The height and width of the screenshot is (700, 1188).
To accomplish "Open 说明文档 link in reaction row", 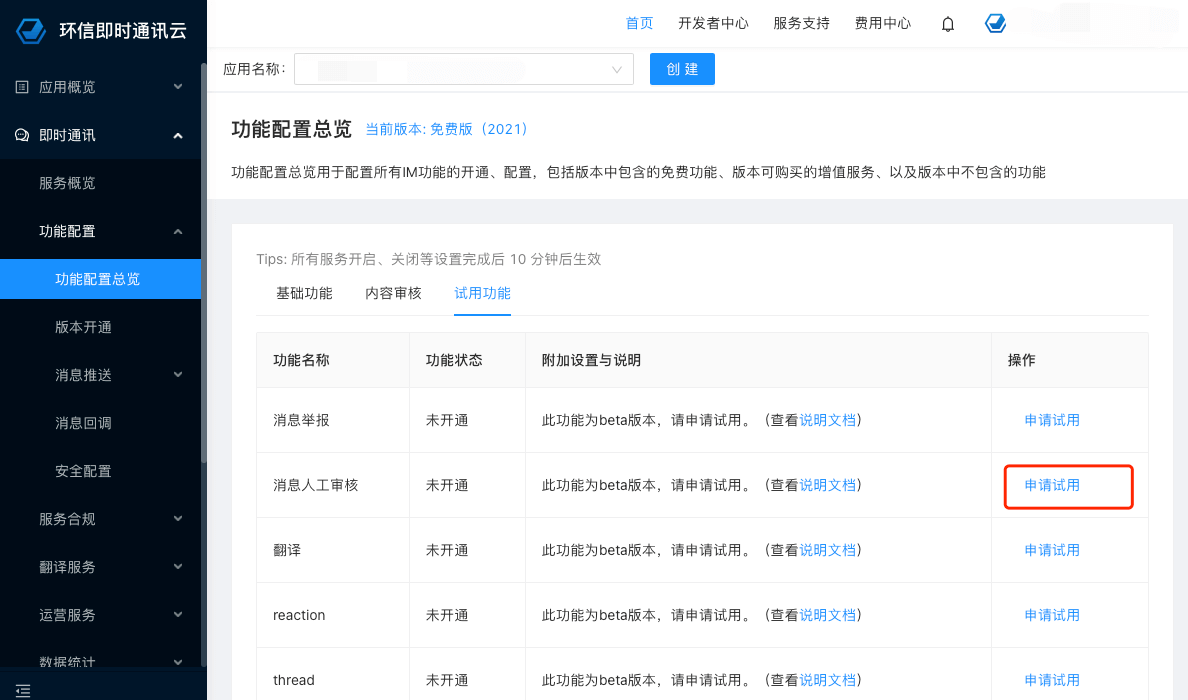I will click(x=827, y=615).
